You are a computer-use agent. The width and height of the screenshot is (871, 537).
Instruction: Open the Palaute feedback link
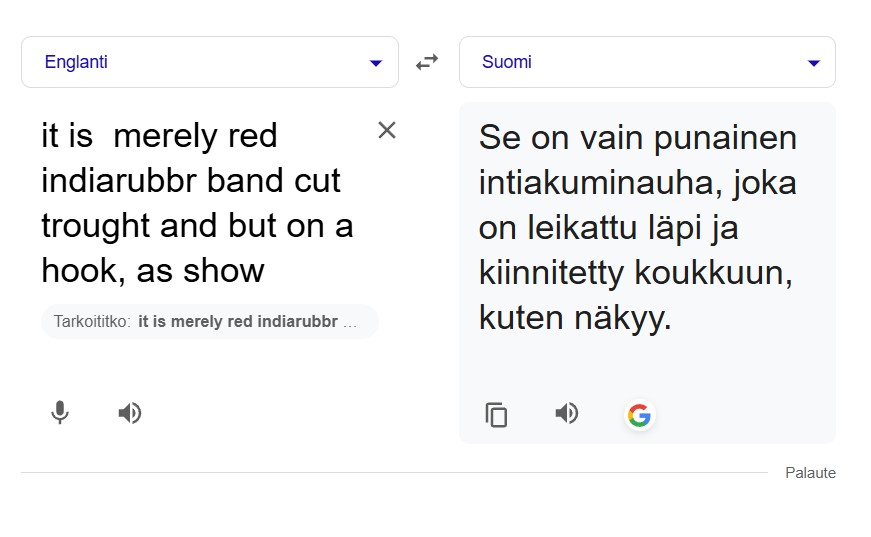pyautogui.click(x=810, y=473)
